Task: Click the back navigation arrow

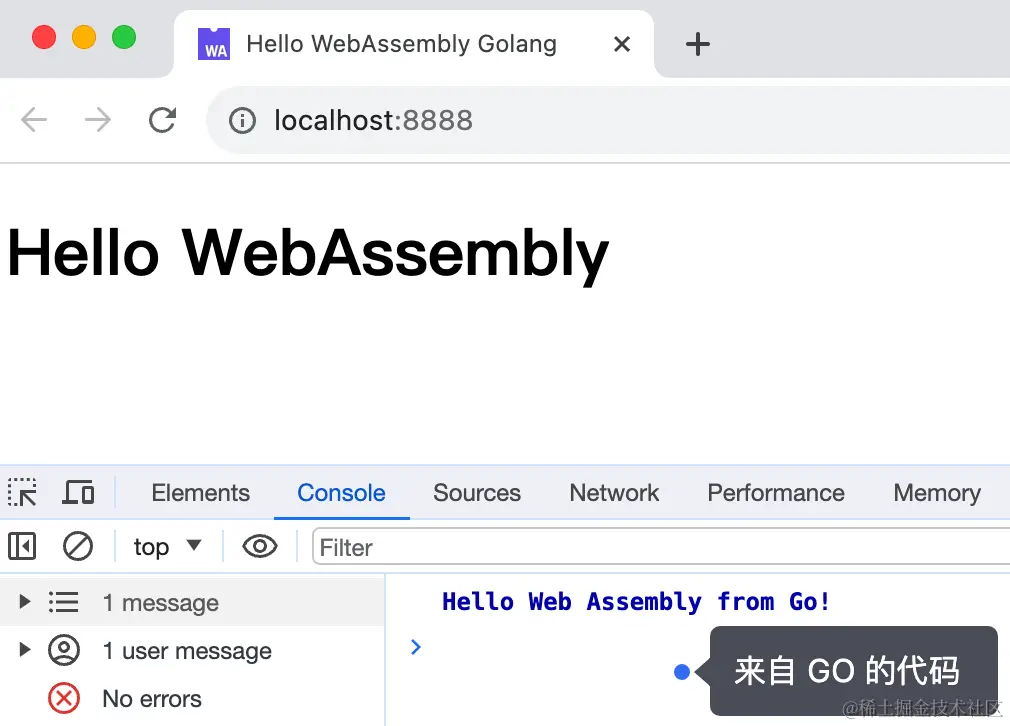Action: coord(33,119)
